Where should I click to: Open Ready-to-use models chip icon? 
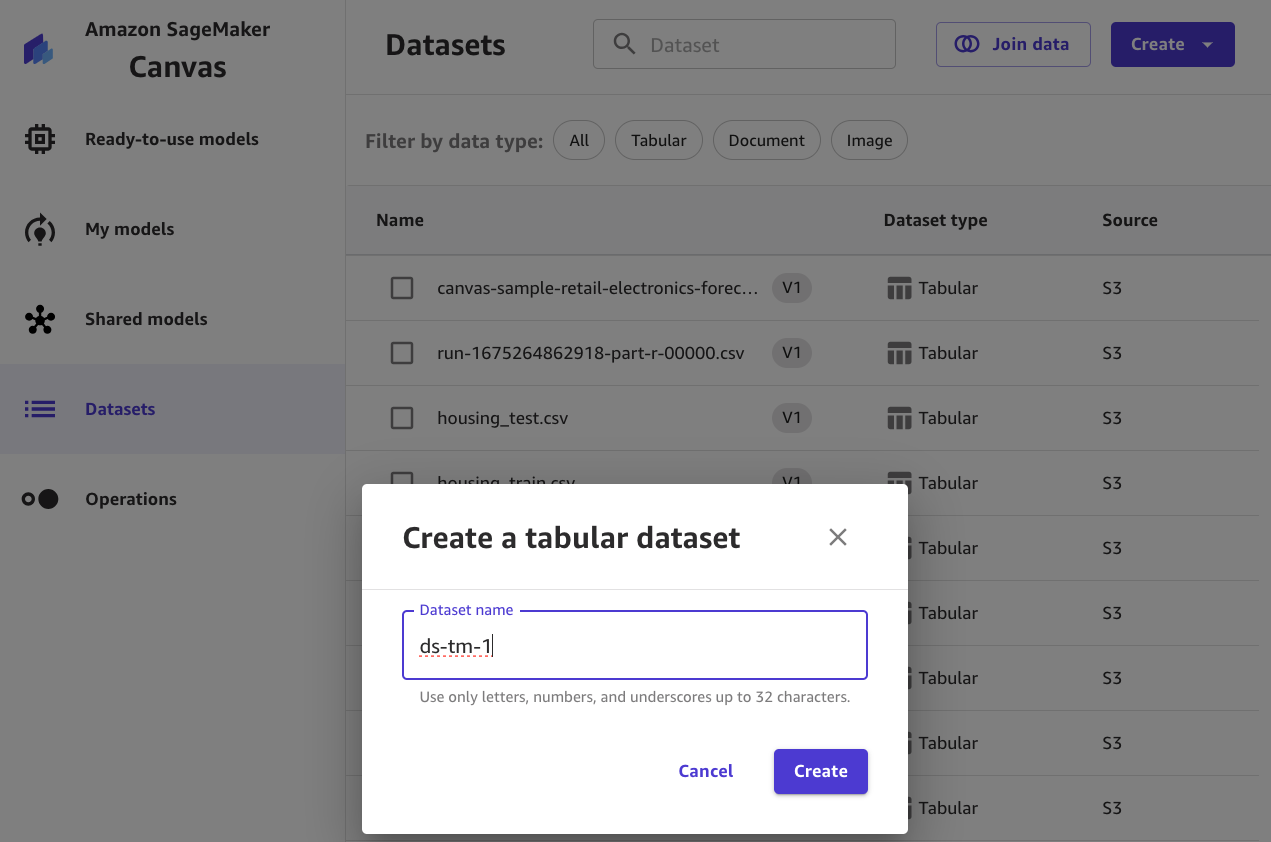point(40,139)
